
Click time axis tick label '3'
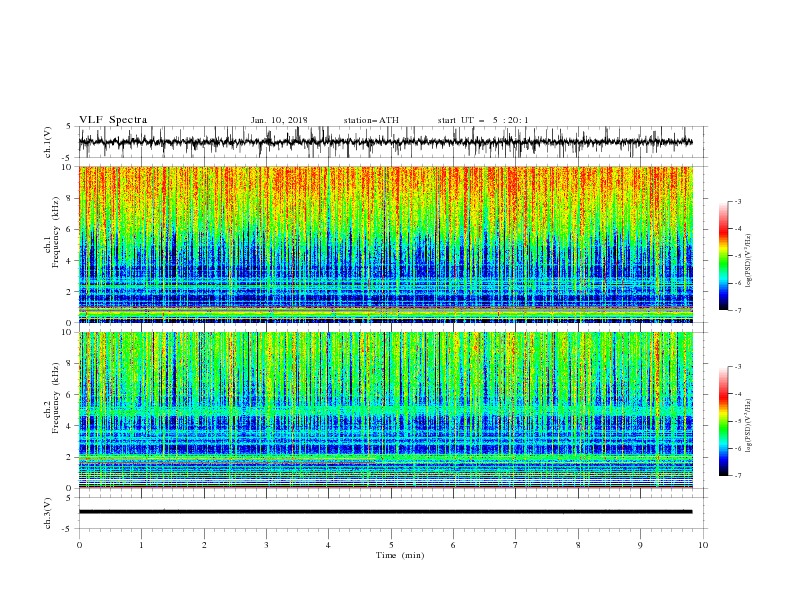click(266, 545)
